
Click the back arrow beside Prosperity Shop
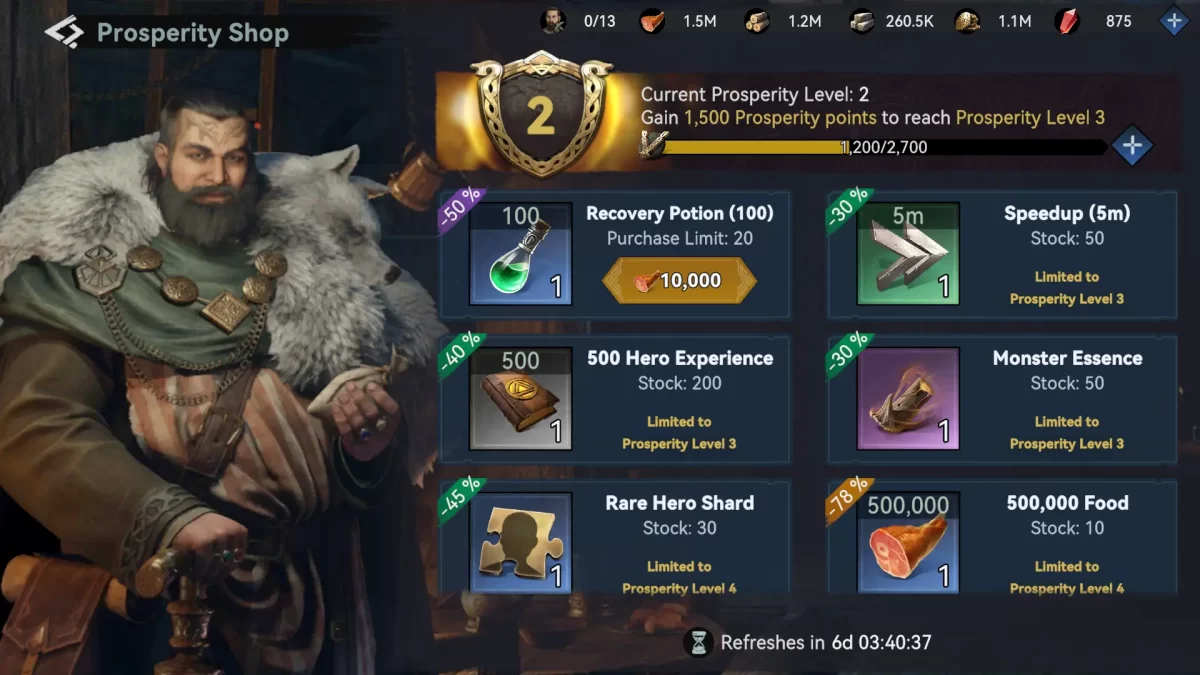click(x=64, y=32)
